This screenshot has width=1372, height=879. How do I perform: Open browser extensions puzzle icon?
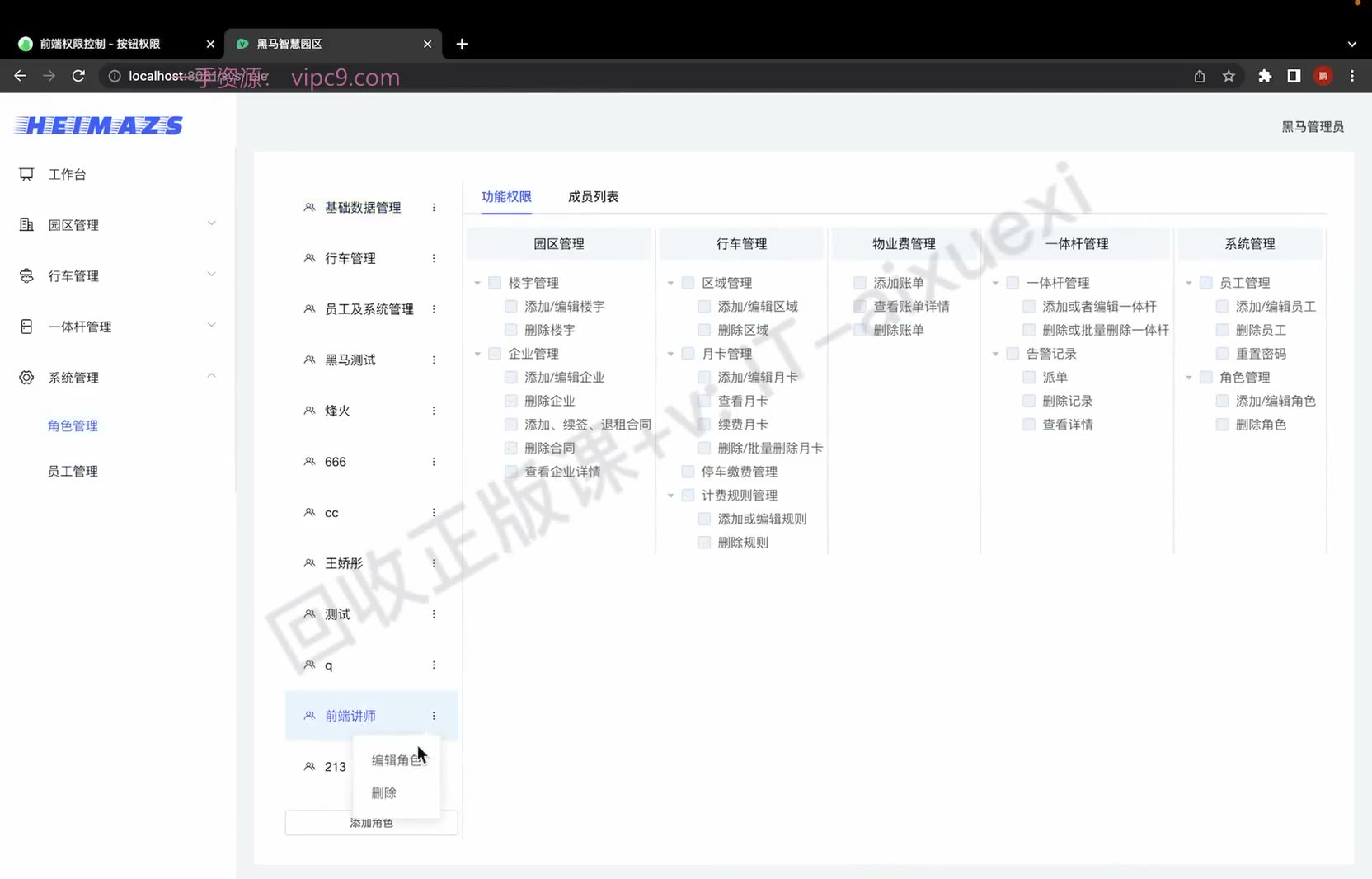pyautogui.click(x=1265, y=76)
